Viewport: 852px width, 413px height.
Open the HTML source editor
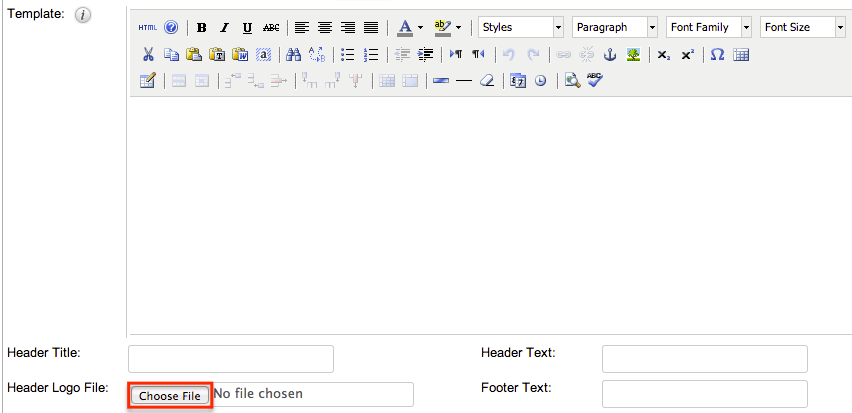pyautogui.click(x=147, y=27)
